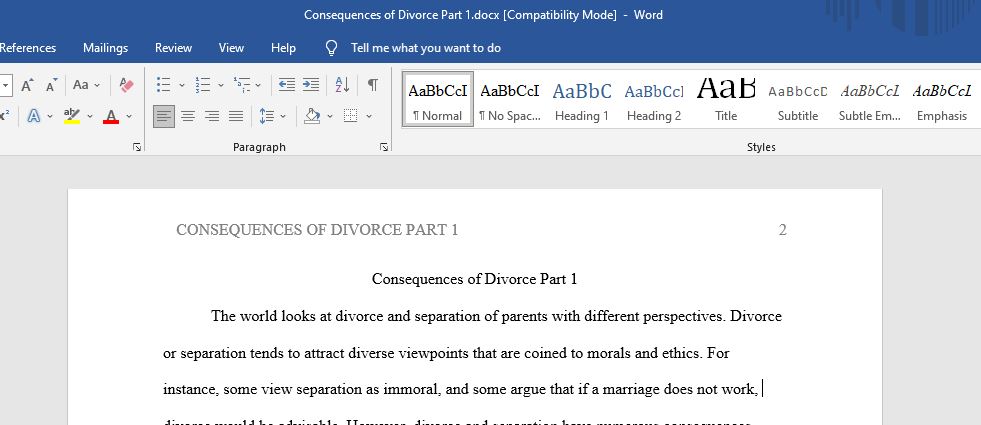Viewport: 981px width, 425px height.
Task: Apply the Subtle Emphasis style
Action: click(870, 99)
